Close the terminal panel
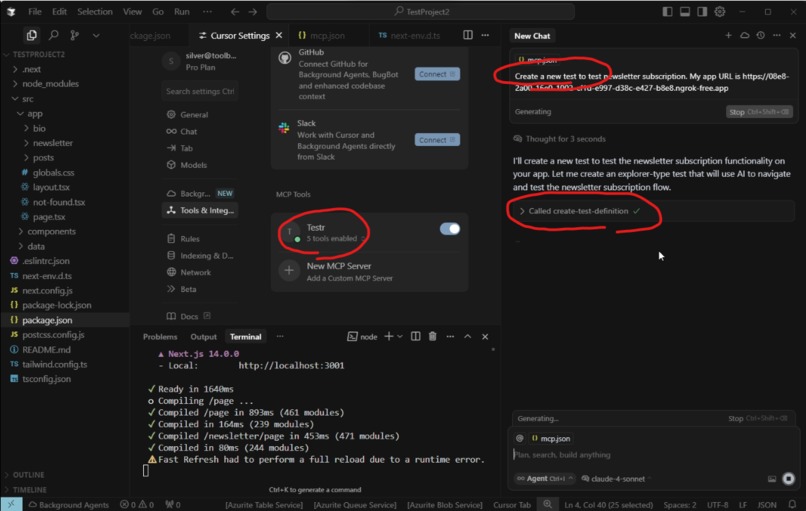The image size is (806, 511). coord(485,336)
